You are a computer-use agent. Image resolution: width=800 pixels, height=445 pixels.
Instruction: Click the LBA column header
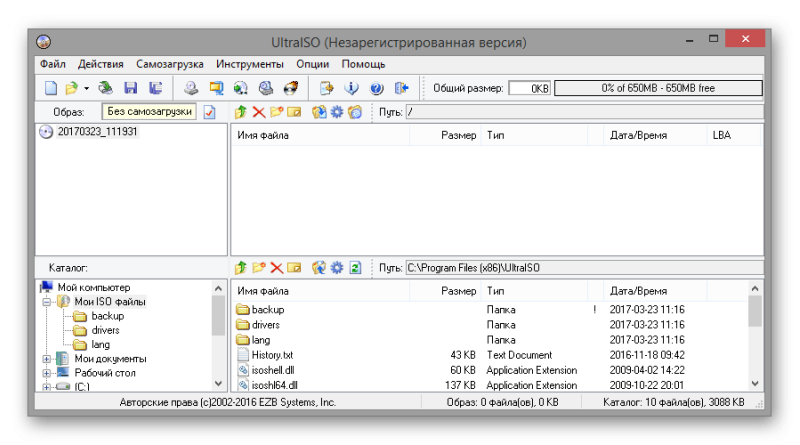pos(721,135)
